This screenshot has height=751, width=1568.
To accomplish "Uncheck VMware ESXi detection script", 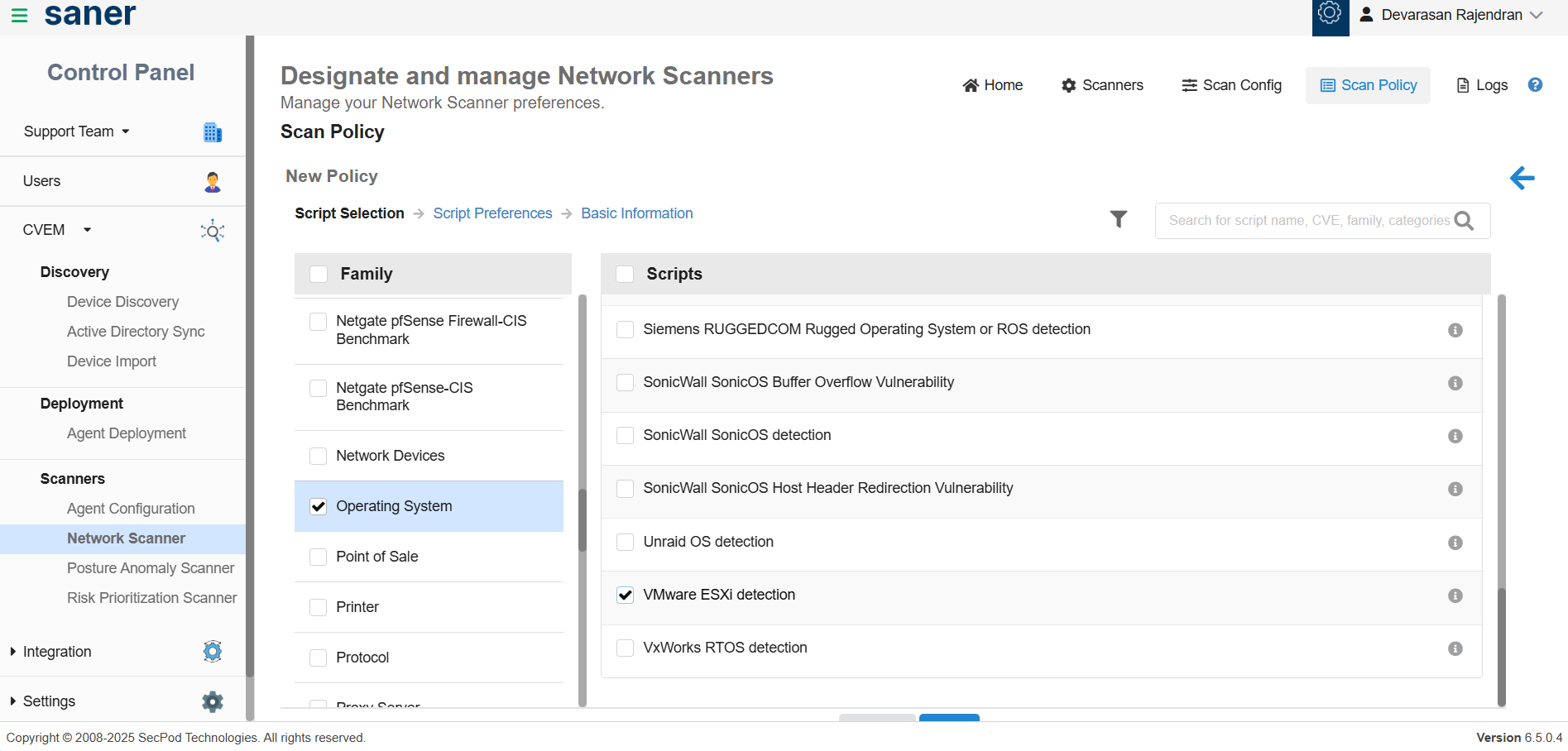I will [x=626, y=595].
